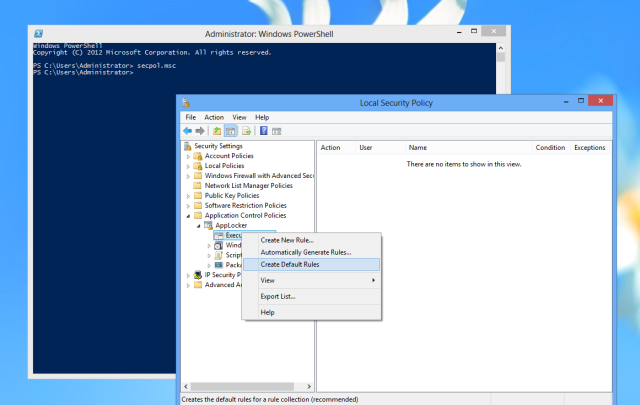
Task: Select the Security Settings root node
Action: (x=218, y=146)
